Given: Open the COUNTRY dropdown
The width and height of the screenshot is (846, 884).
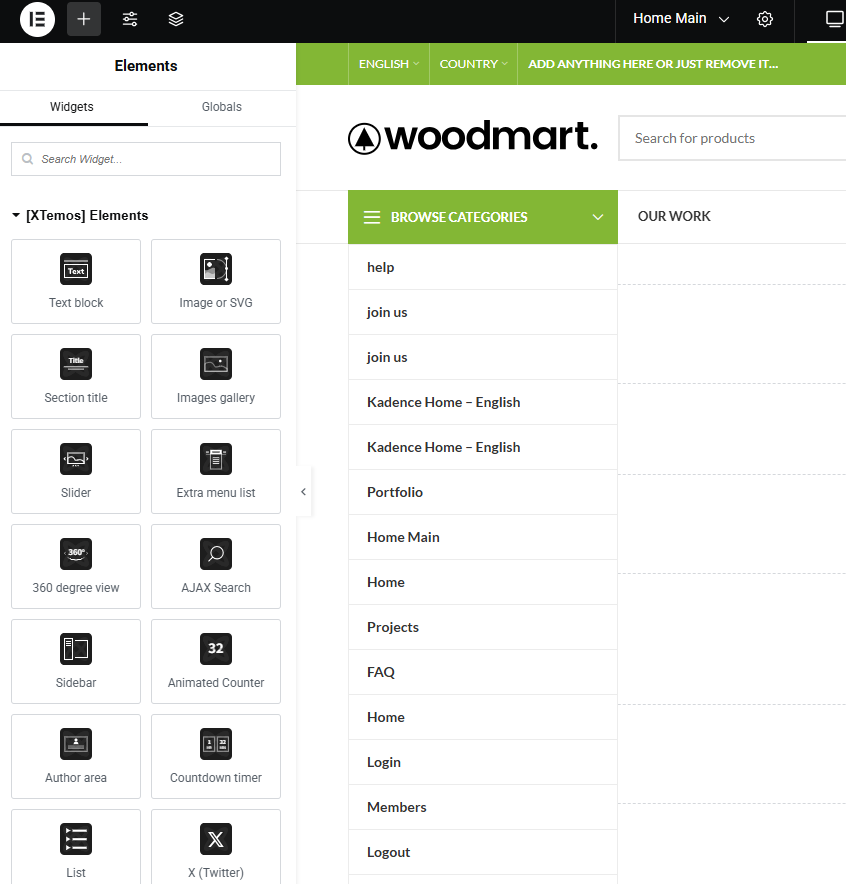Looking at the screenshot, I should click(473, 64).
